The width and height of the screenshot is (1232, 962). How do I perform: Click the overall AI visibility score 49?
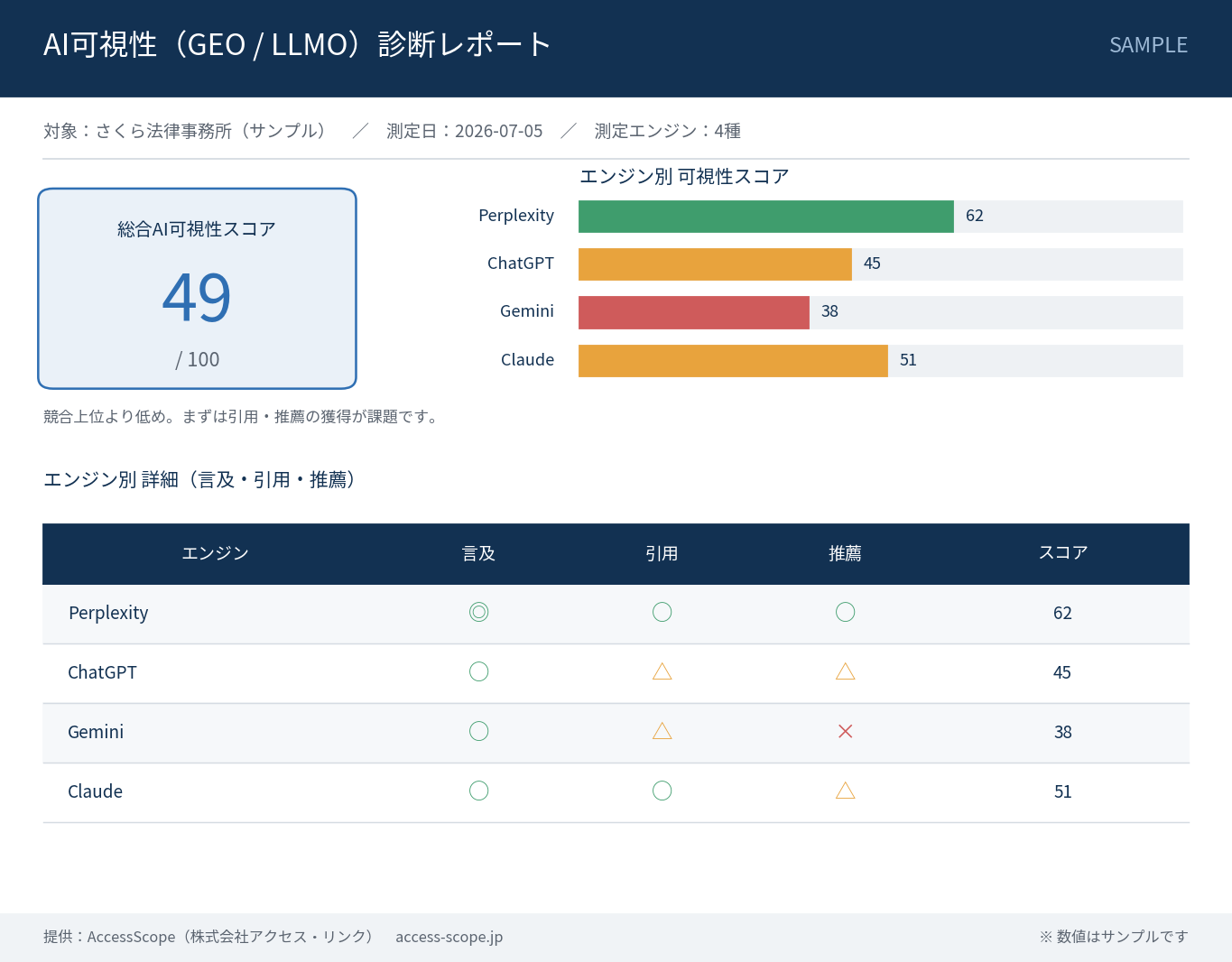197,298
